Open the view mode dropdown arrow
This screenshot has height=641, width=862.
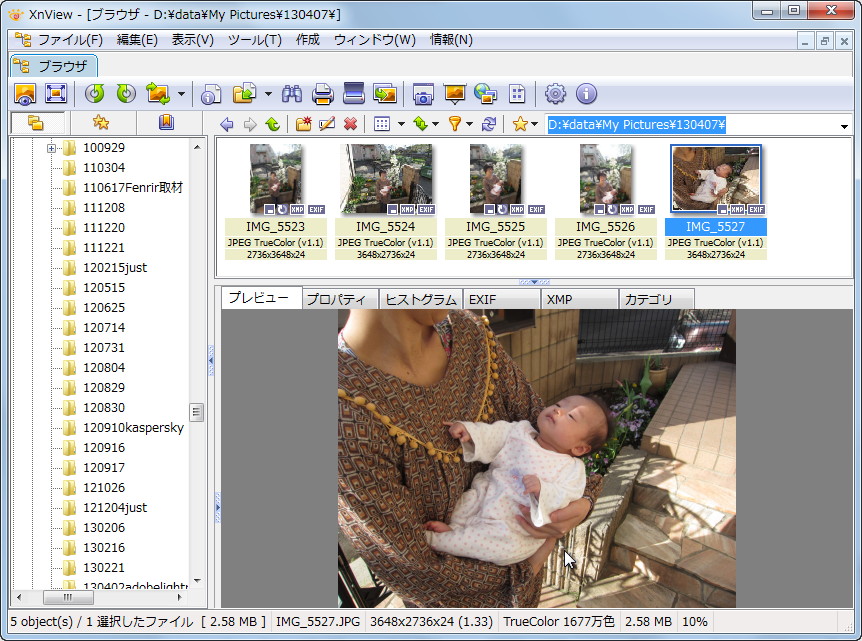[x=400, y=124]
